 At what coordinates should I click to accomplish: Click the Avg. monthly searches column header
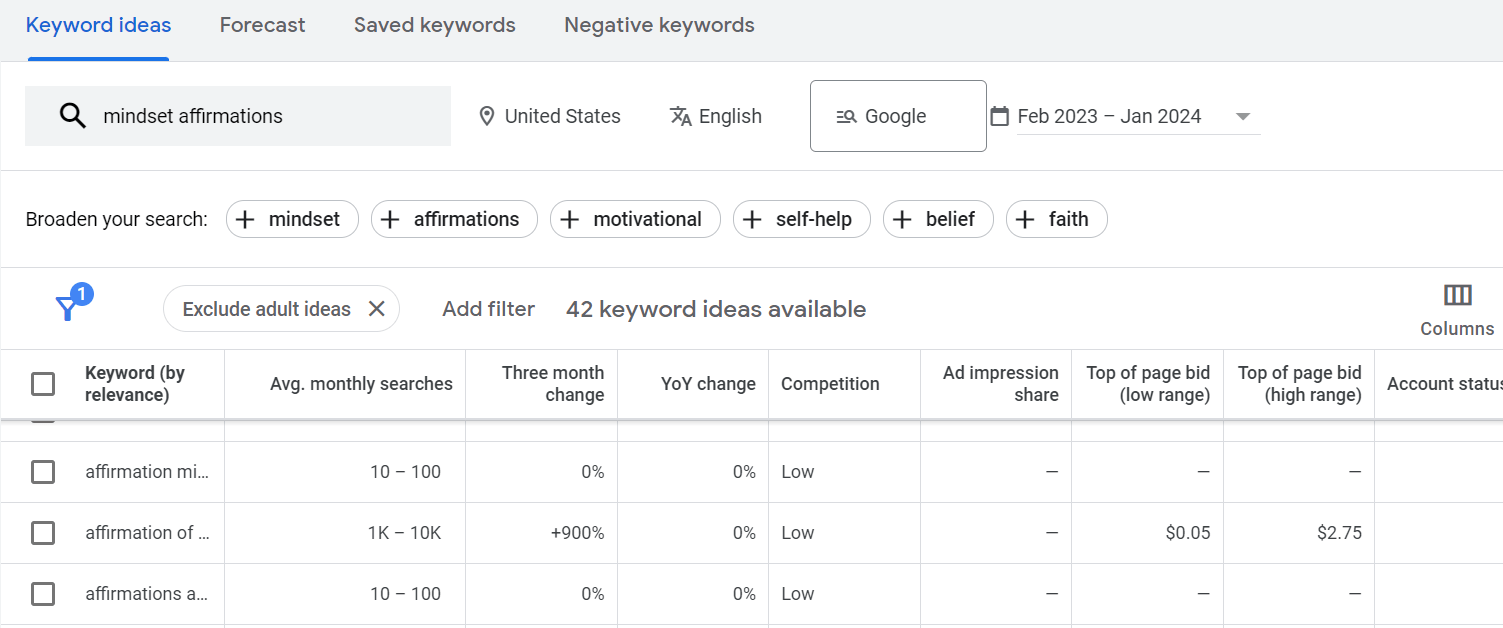360,383
